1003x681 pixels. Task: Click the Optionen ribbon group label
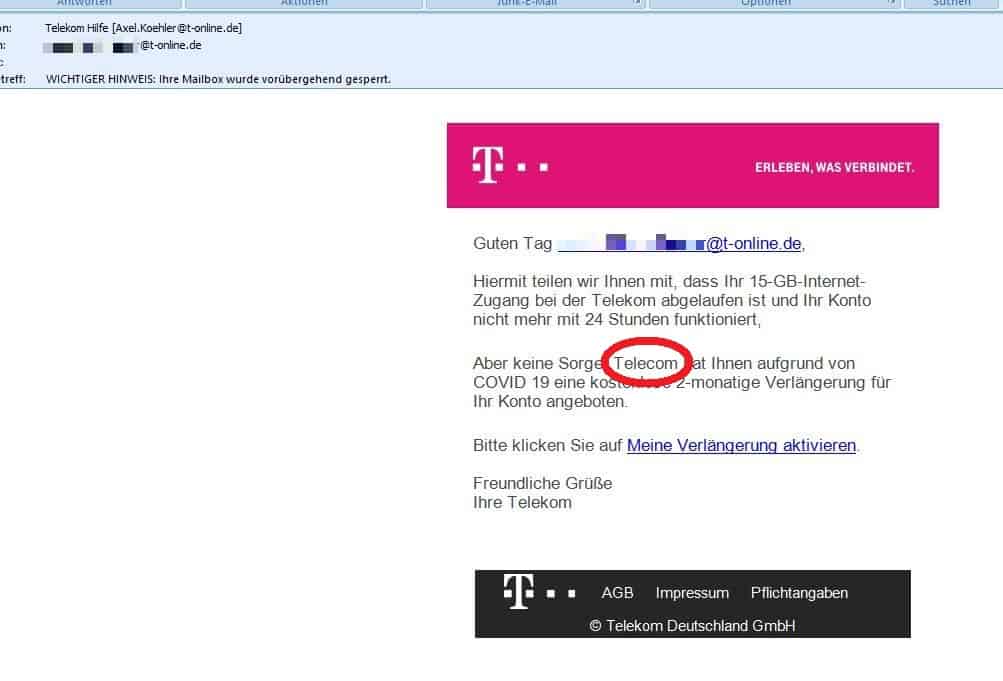pos(766,4)
